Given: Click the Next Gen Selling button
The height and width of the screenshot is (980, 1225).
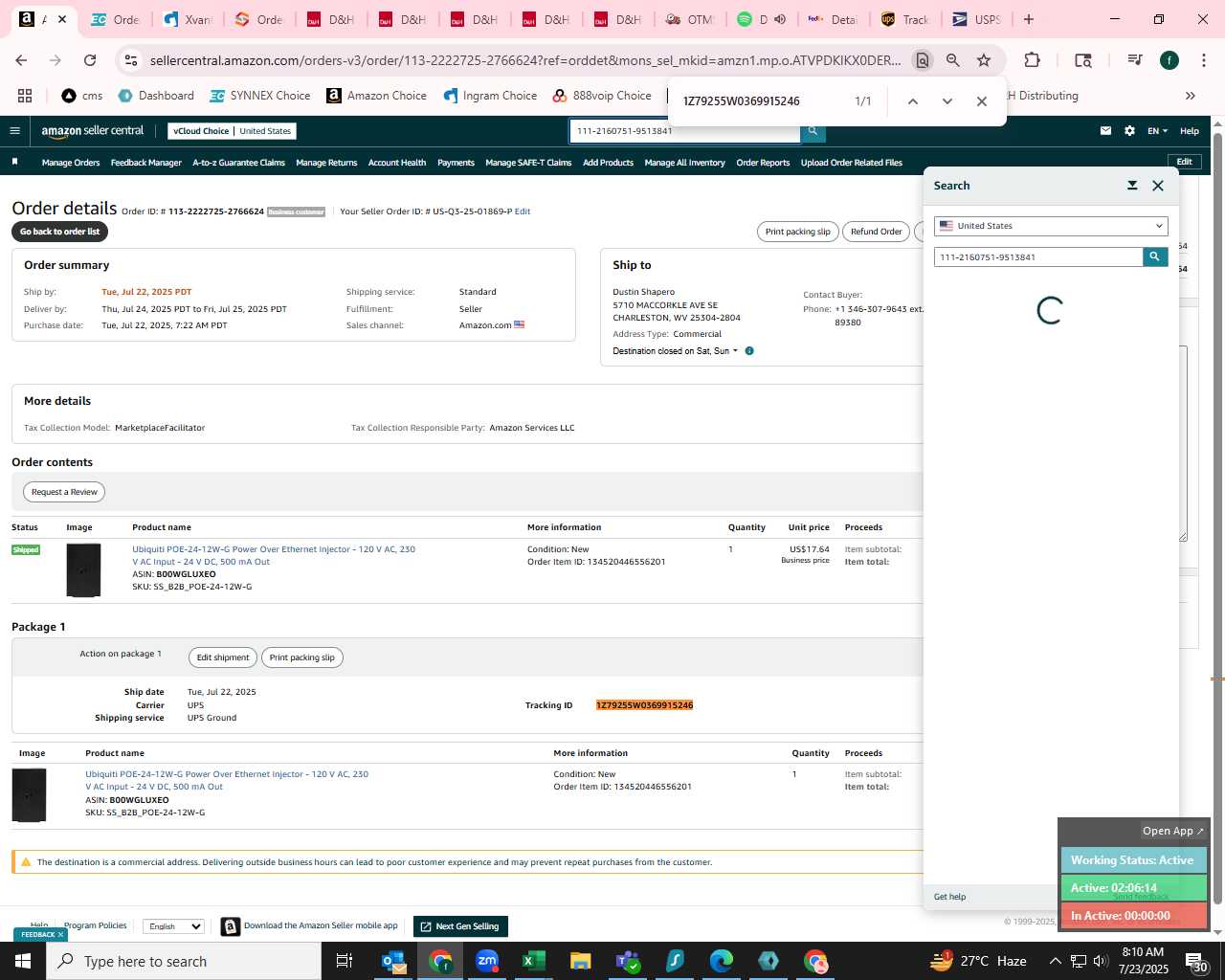Looking at the screenshot, I should (x=460, y=926).
